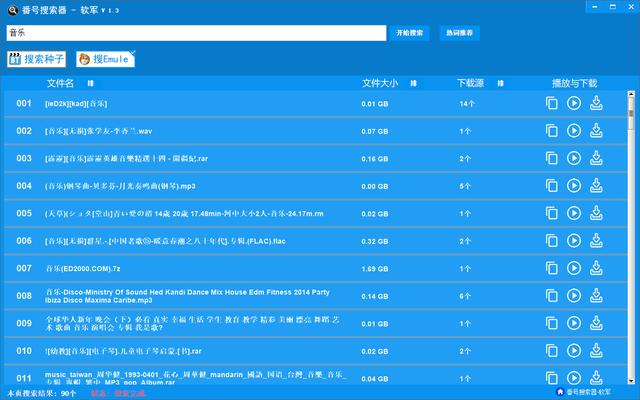The height and width of the screenshot is (400, 640).
Task: Switch to the 搜Emule tab
Action: [105, 60]
